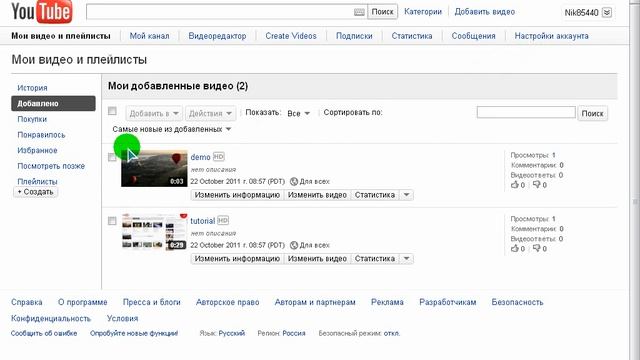This screenshot has height=360, width=640.
Task: Open 'Покупки' in sidebar
Action: (32, 119)
